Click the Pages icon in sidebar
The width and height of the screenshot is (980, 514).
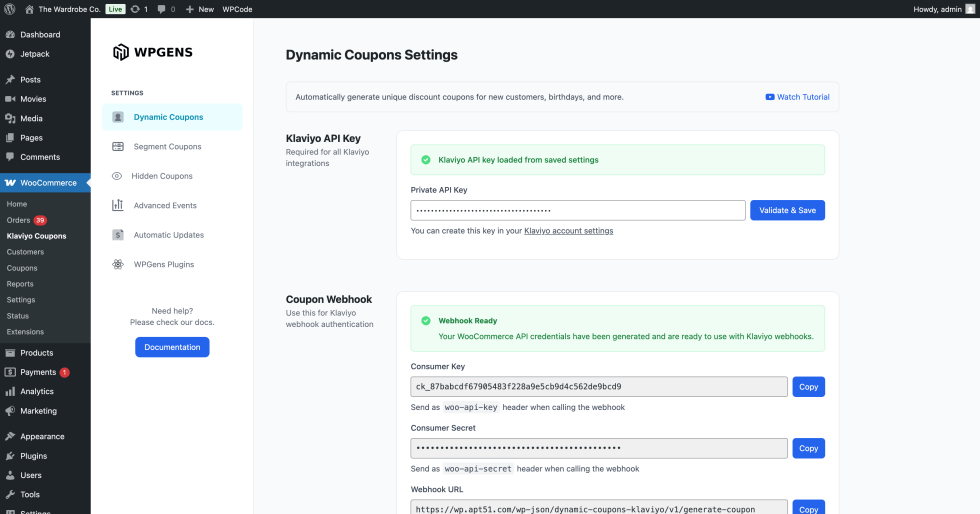10,138
